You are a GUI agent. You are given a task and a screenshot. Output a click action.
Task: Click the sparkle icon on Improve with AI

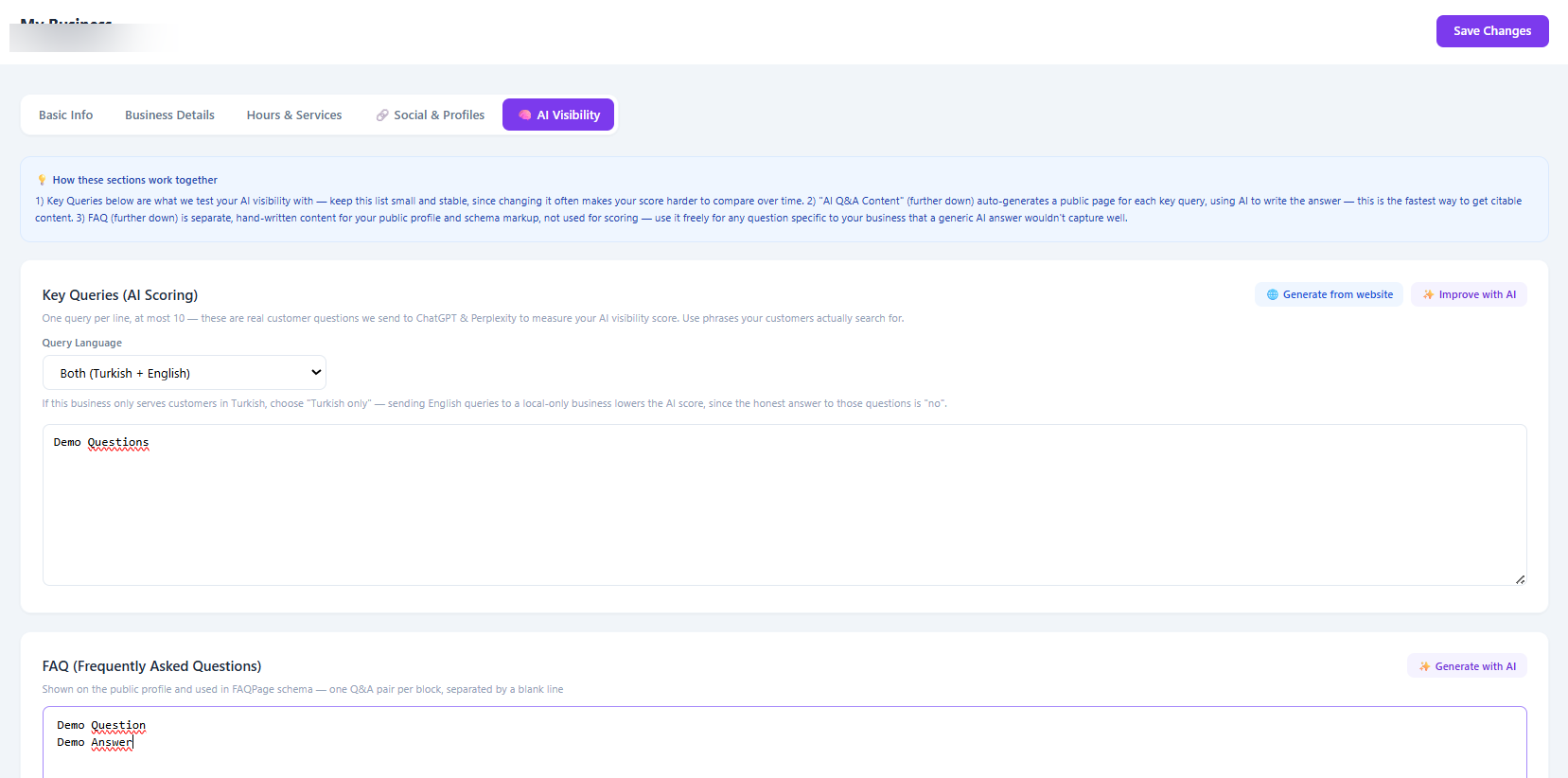pos(1429,294)
